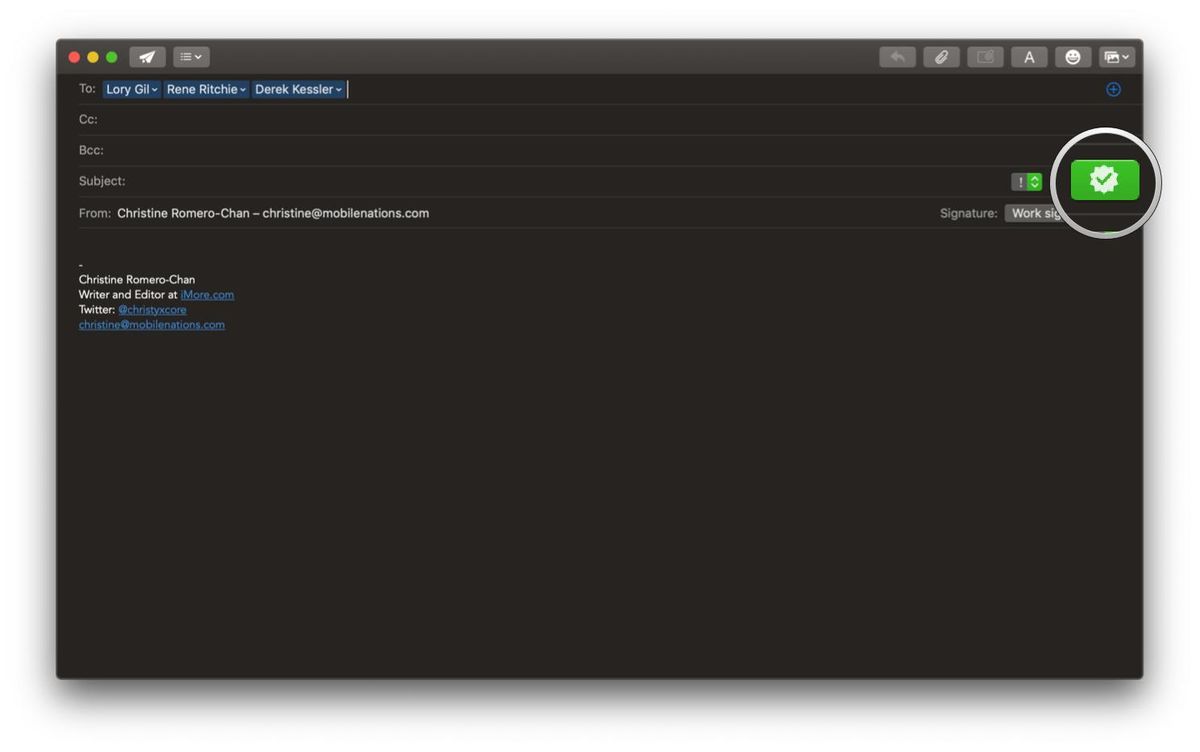Click the christine@mobilenations.com email link
Image resolution: width=1200 pixels, height=752 pixels.
[x=151, y=324]
